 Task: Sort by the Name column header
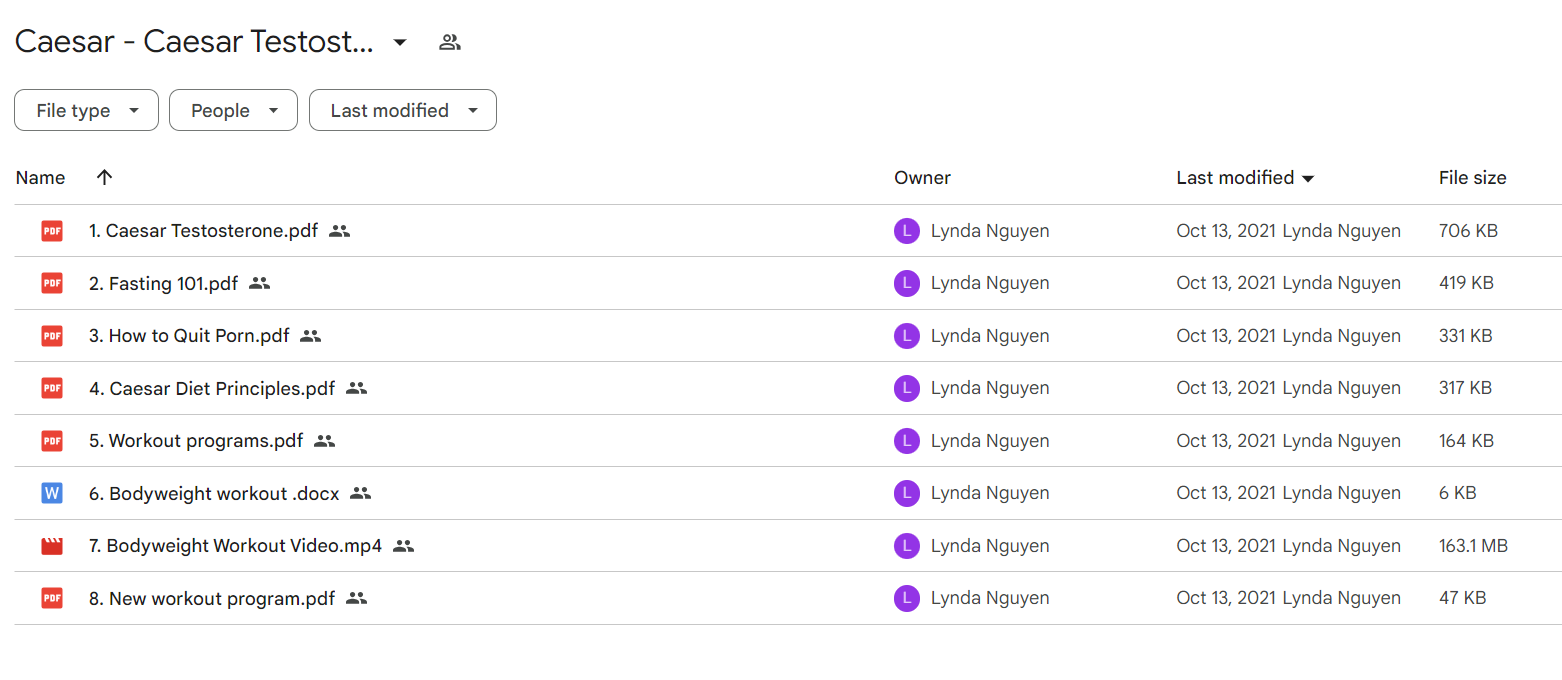40,177
